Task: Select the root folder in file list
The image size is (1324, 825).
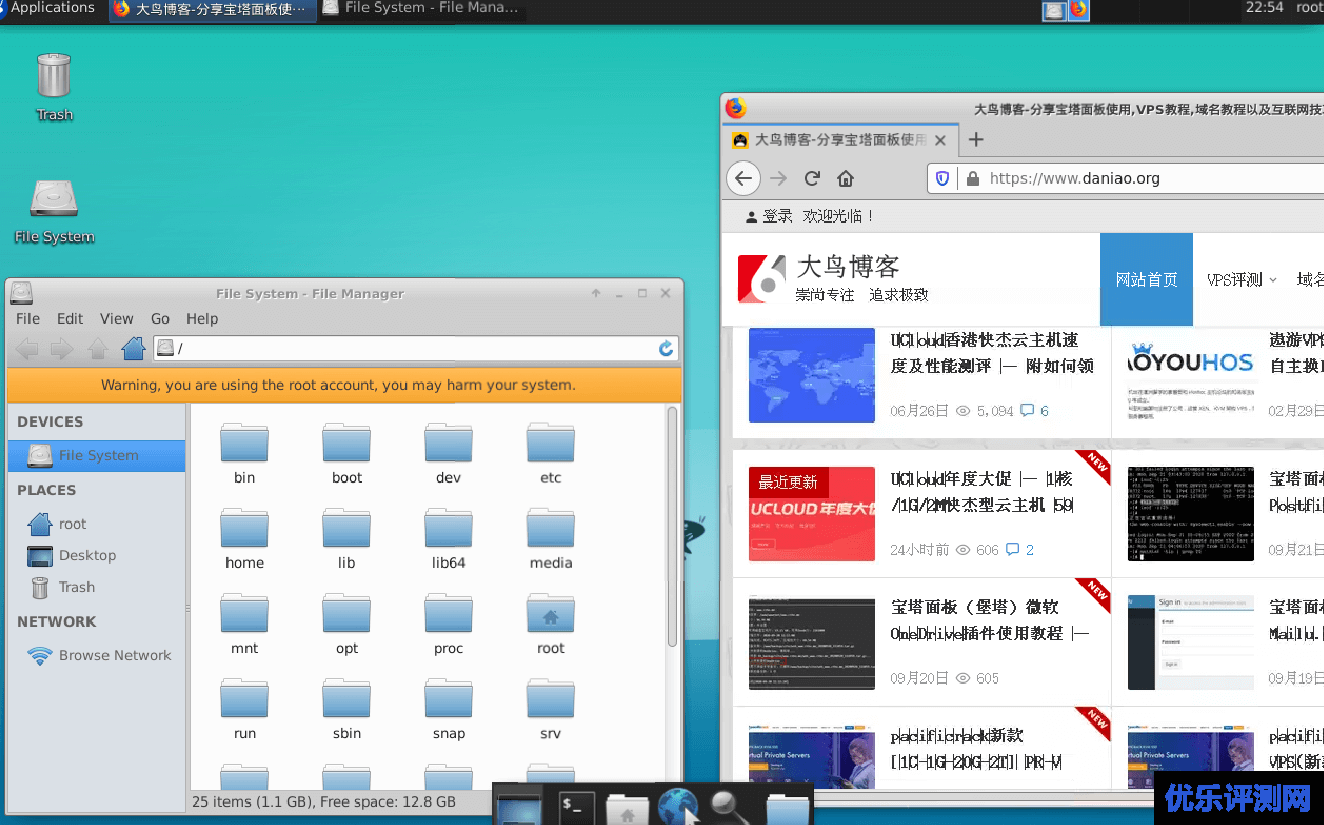Action: (551, 624)
